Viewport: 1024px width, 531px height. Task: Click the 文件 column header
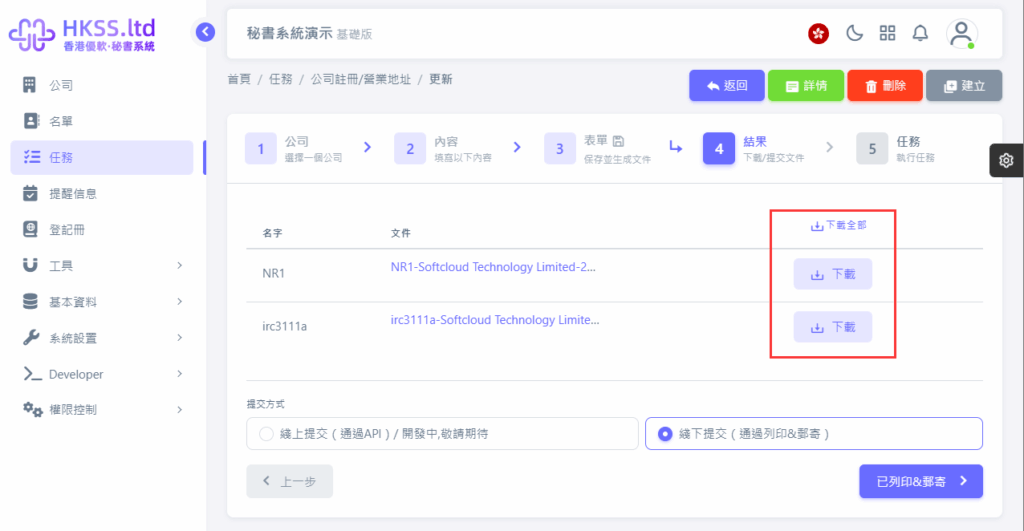(400, 233)
